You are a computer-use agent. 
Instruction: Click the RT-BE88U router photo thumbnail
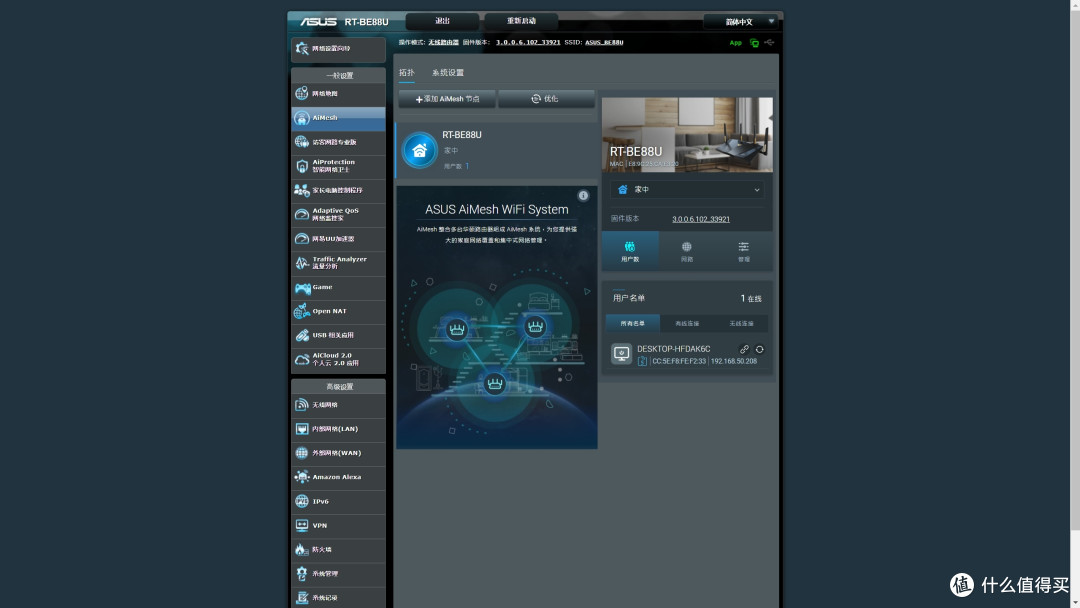[x=687, y=134]
